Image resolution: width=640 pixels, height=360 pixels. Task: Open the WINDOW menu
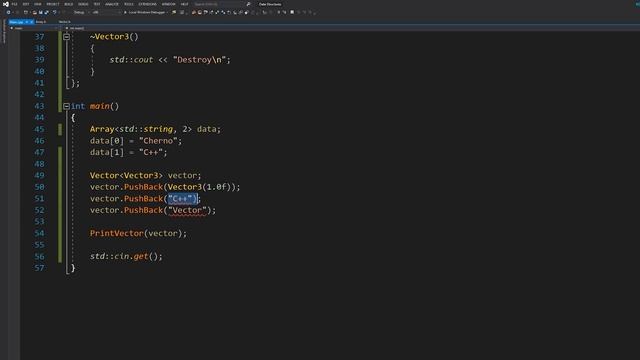tap(169, 4)
